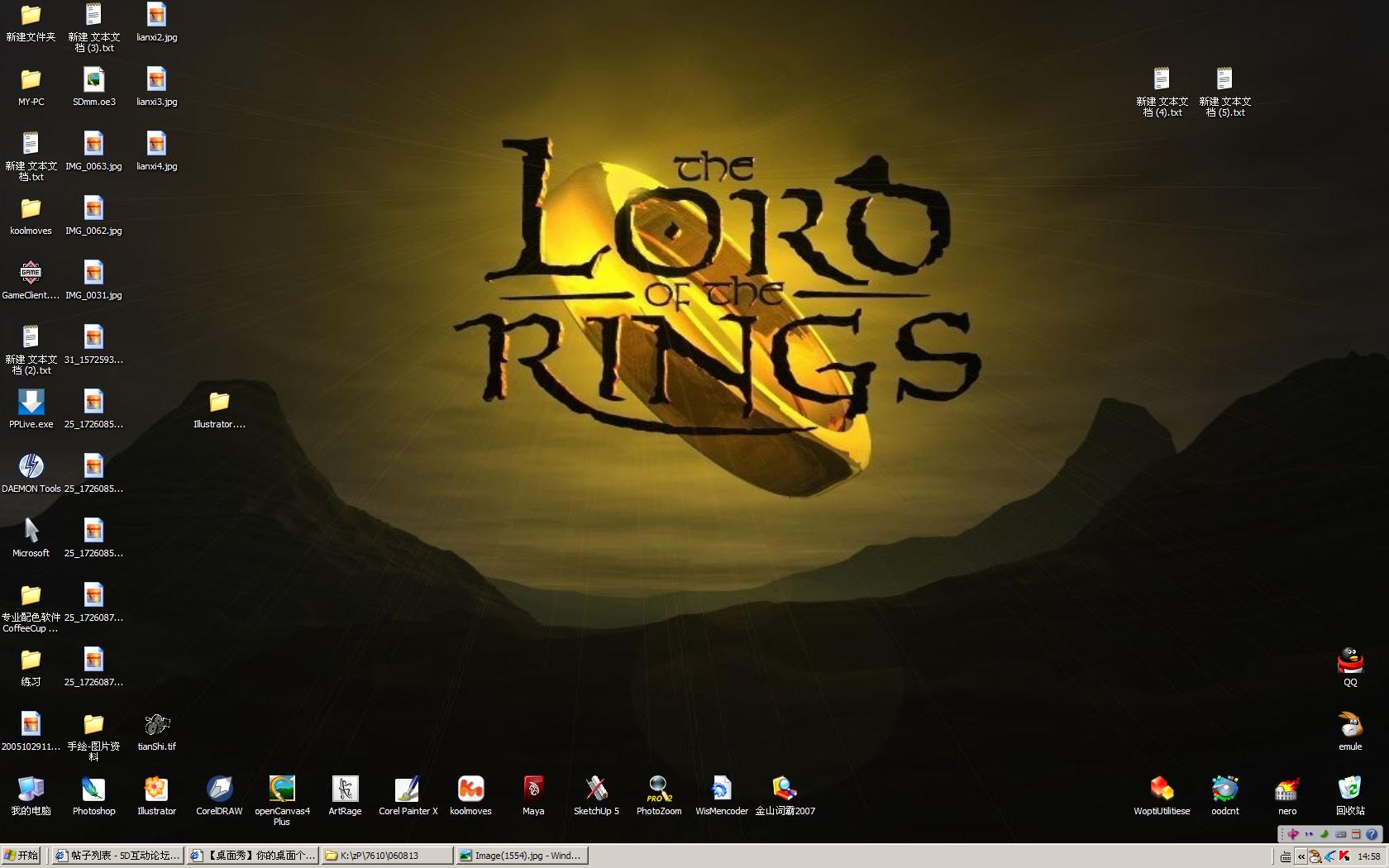
Task: Click the DAEMON Tools icon
Action: (31, 473)
